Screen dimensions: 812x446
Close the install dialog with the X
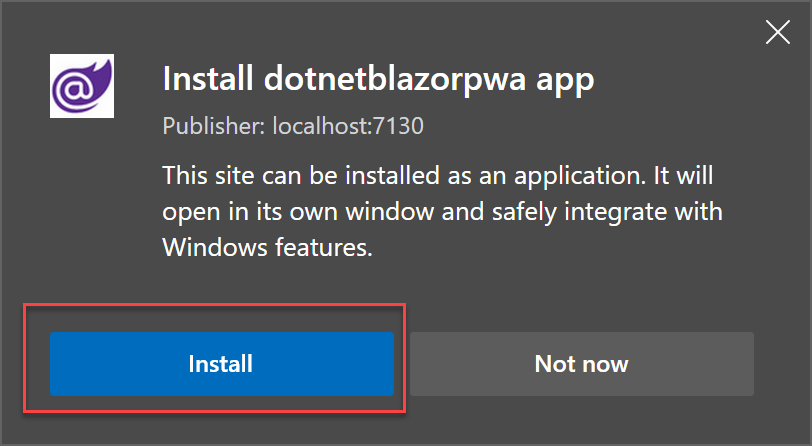pos(777,33)
